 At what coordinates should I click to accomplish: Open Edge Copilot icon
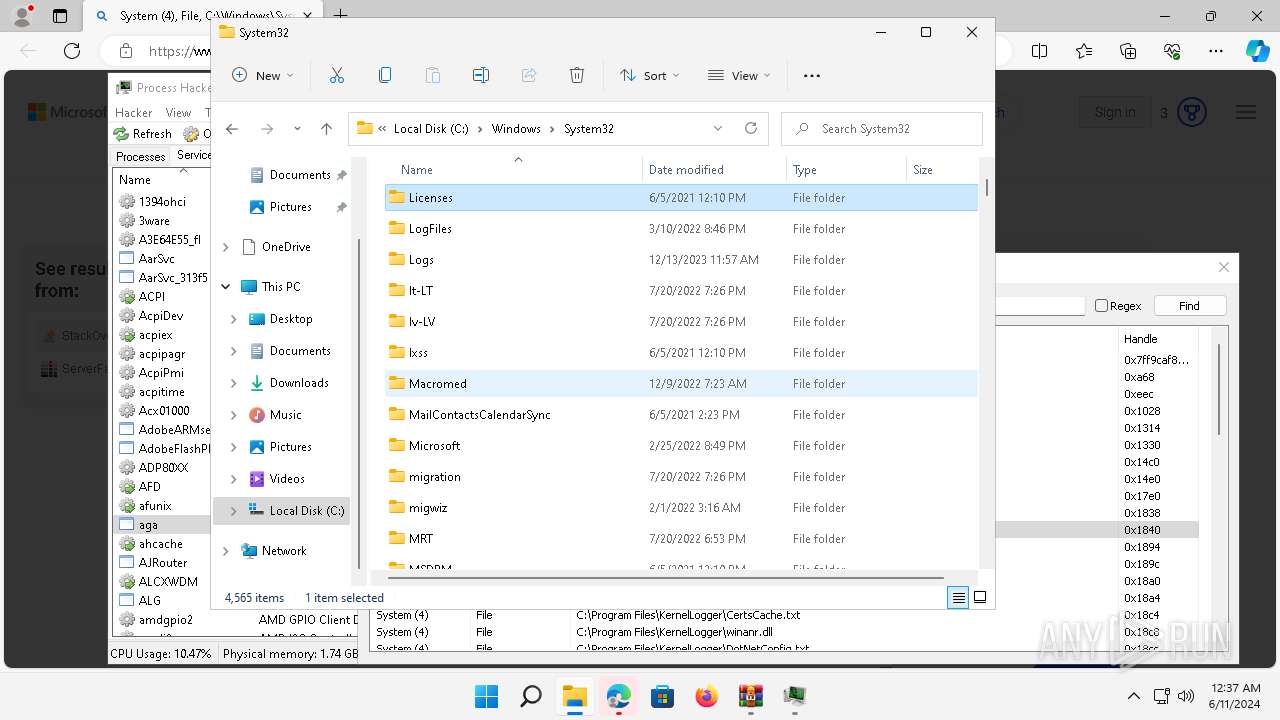click(1257, 51)
